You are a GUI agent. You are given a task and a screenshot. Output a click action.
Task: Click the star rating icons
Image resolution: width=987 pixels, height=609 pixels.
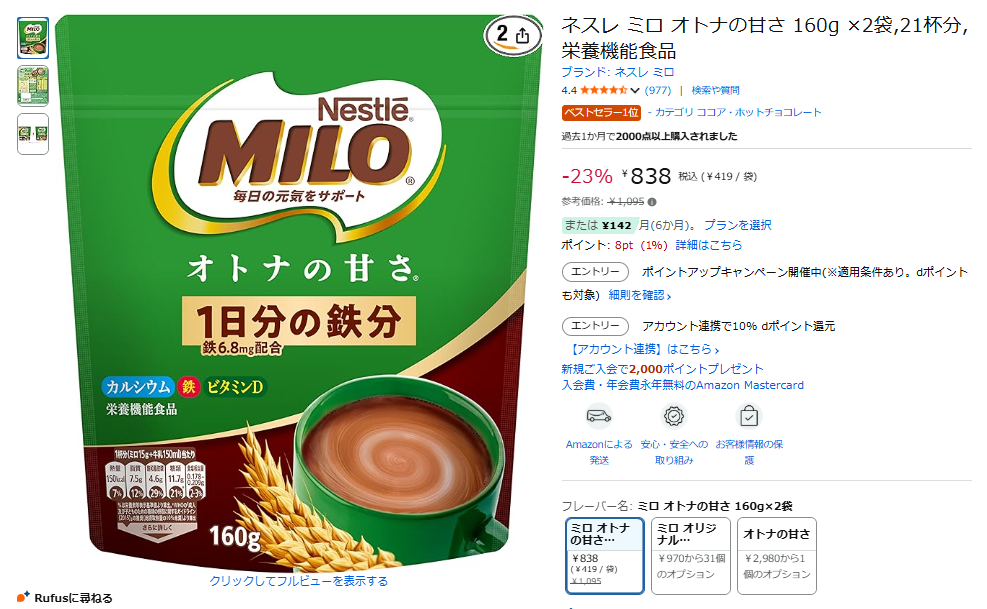click(604, 90)
